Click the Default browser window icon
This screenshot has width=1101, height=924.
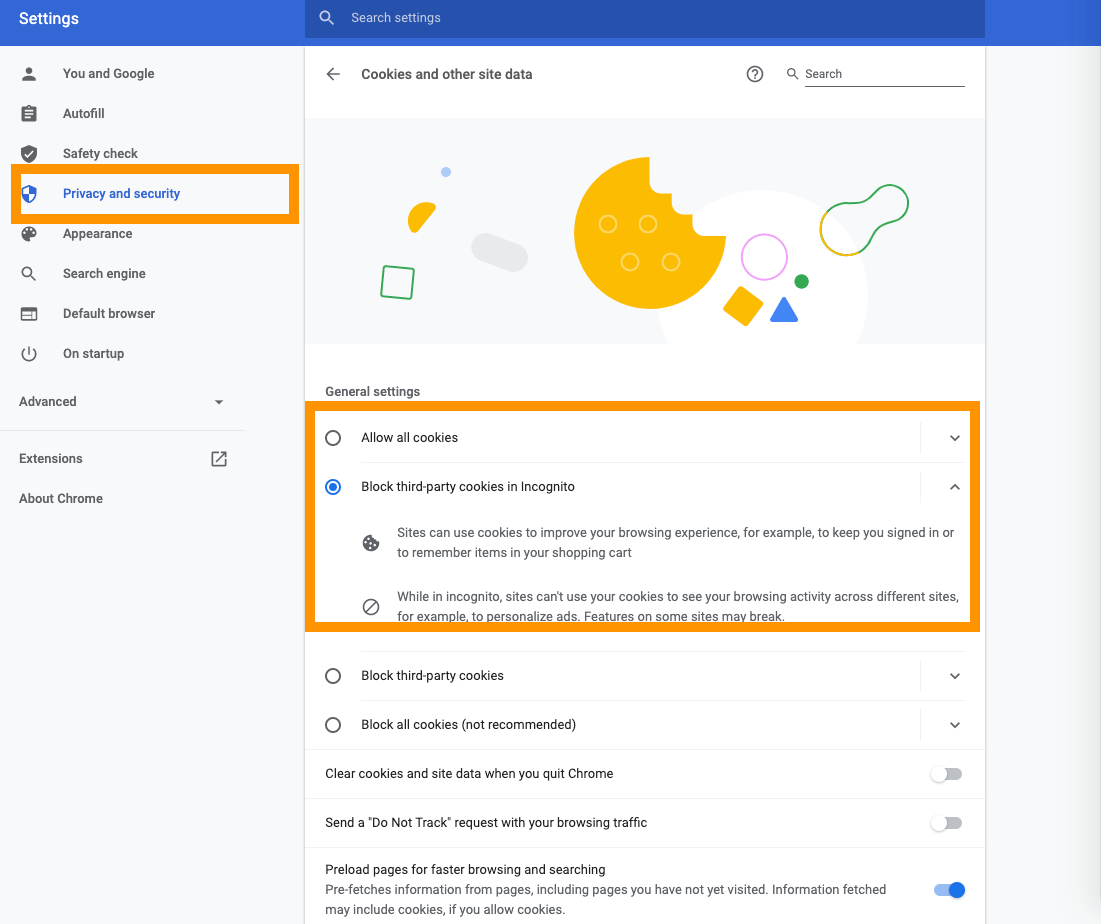29,314
